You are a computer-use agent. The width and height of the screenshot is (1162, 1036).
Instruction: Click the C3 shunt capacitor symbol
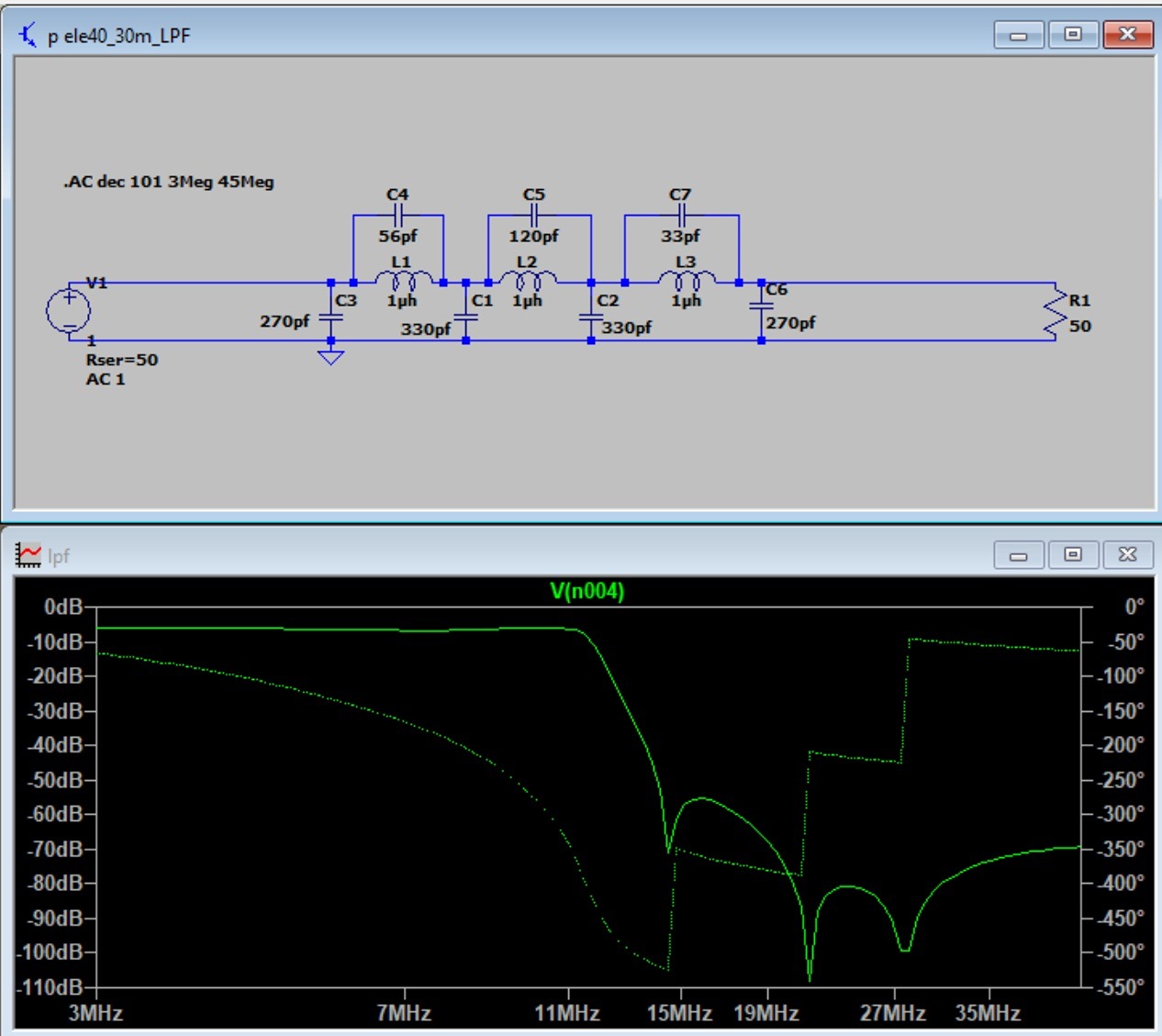(x=330, y=317)
